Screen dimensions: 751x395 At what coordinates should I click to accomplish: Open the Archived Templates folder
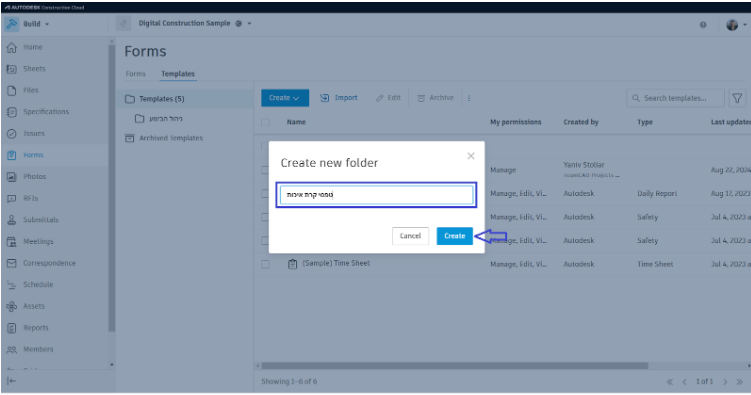171,138
